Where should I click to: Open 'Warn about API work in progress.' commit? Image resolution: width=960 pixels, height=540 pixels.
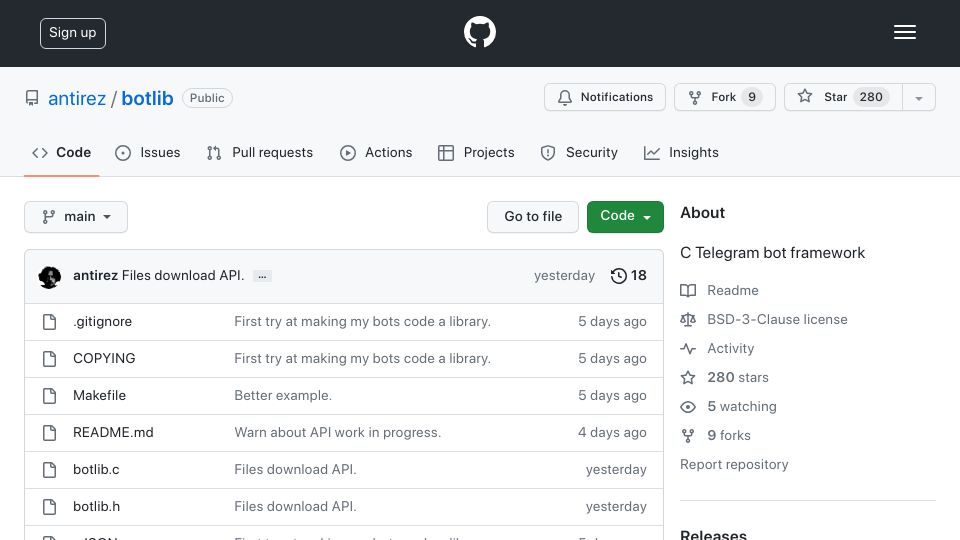(x=337, y=432)
